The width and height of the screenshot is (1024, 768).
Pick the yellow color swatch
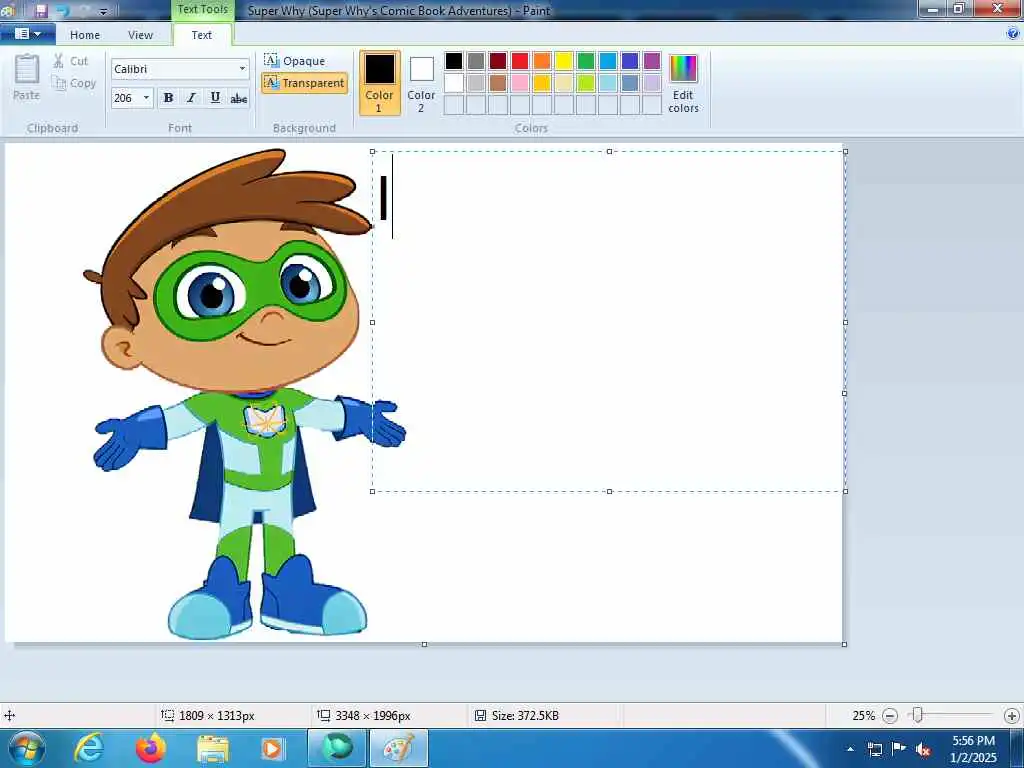tap(564, 61)
